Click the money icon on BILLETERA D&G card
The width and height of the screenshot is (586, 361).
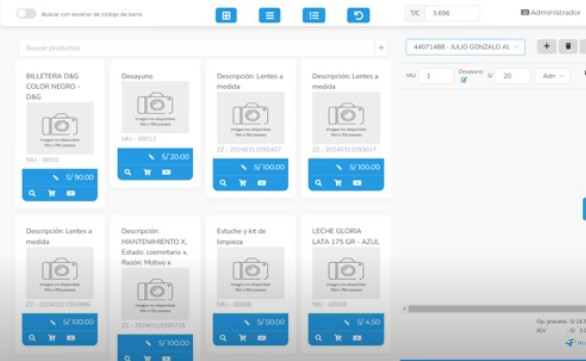click(x=71, y=193)
